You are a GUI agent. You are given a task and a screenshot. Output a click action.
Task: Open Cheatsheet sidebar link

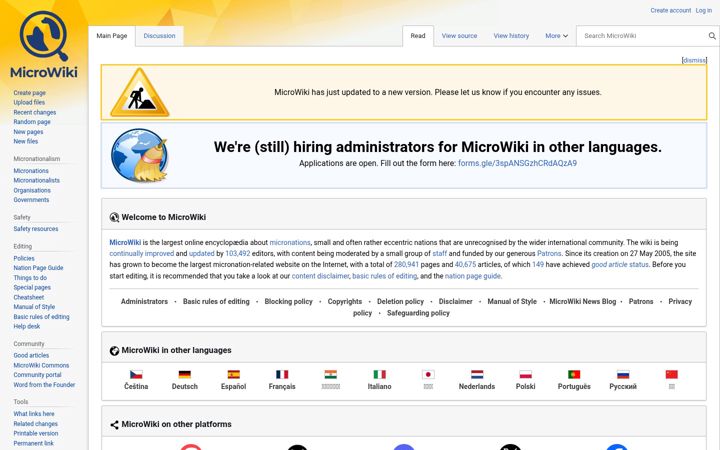click(28, 298)
